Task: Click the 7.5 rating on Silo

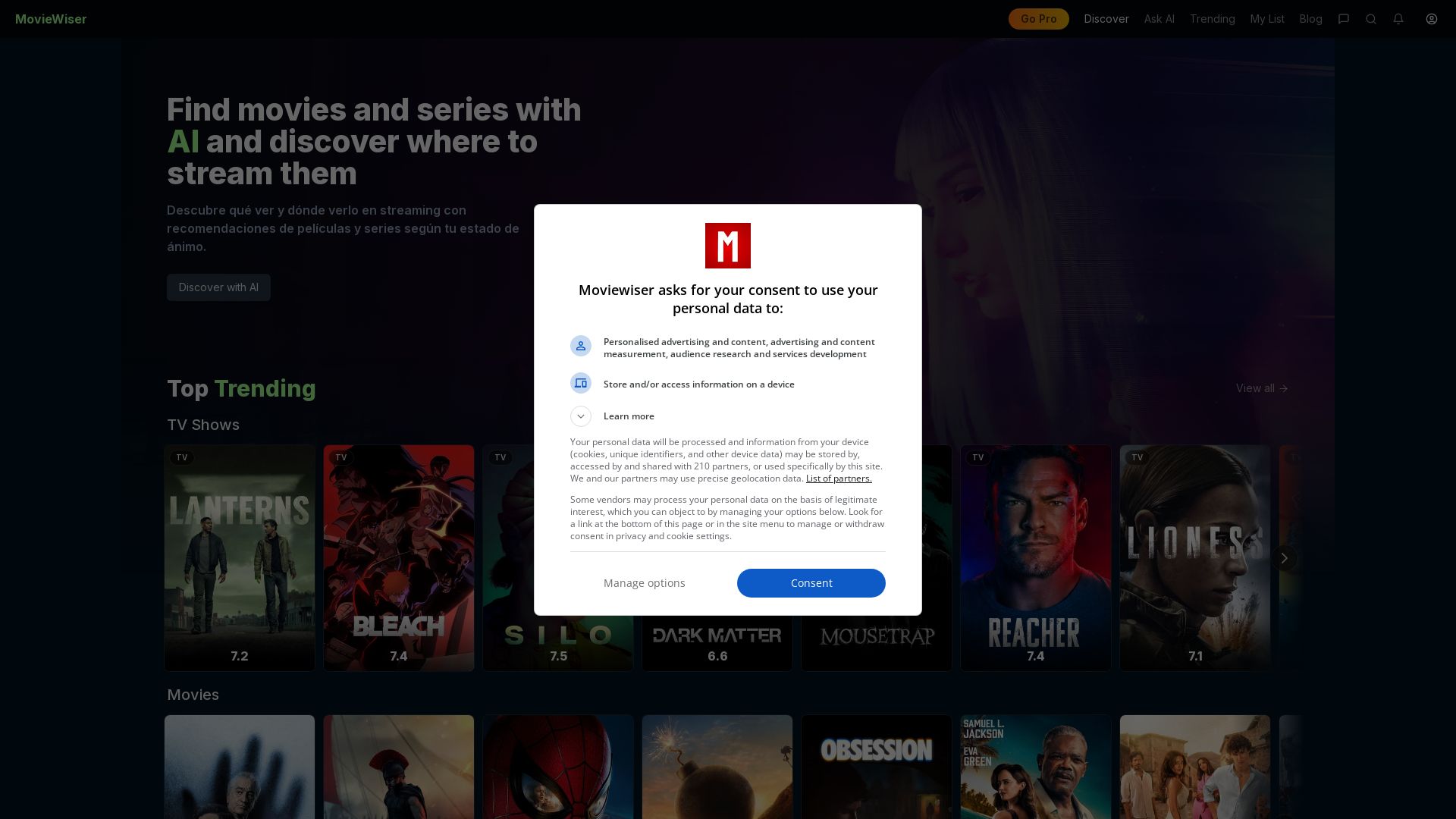Action: 559,656
